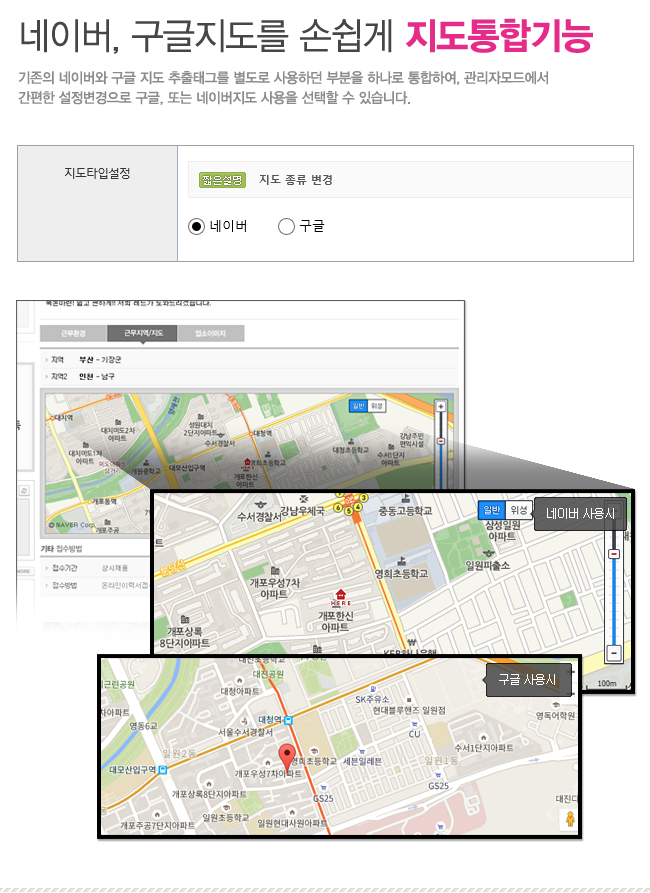Select 위성 view on enlarged Naver map
Image resolution: width=650 pixels, height=893 pixels.
coord(518,510)
